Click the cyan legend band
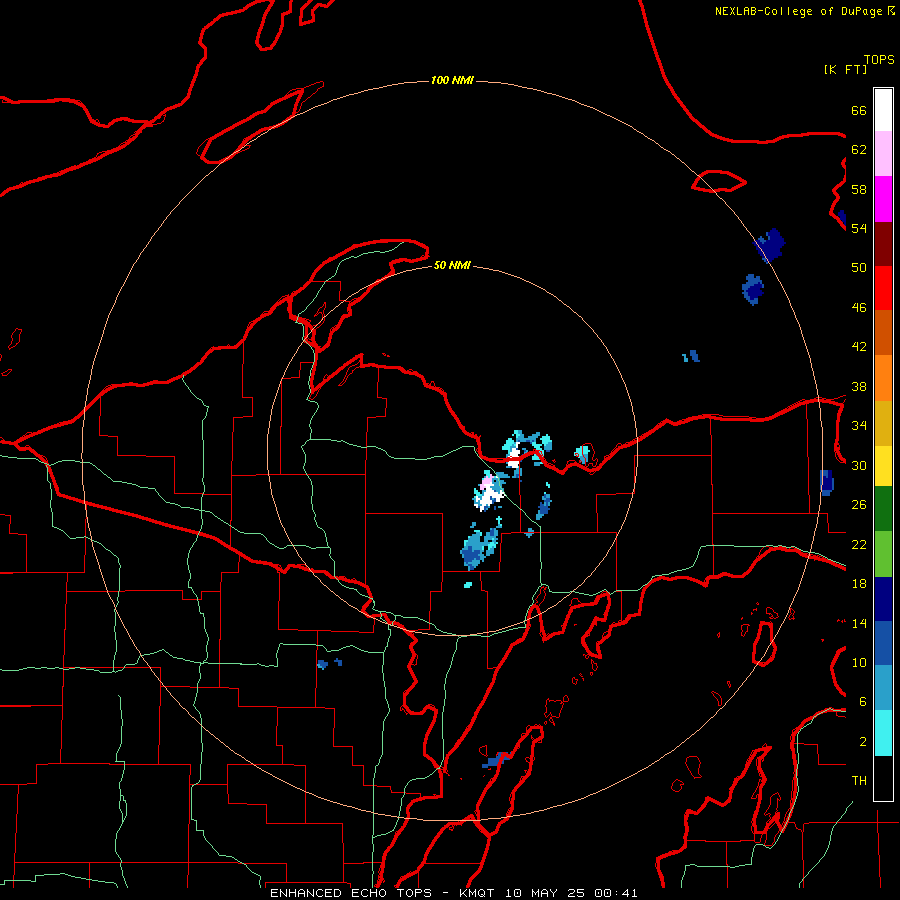The image size is (900, 900). (883, 733)
